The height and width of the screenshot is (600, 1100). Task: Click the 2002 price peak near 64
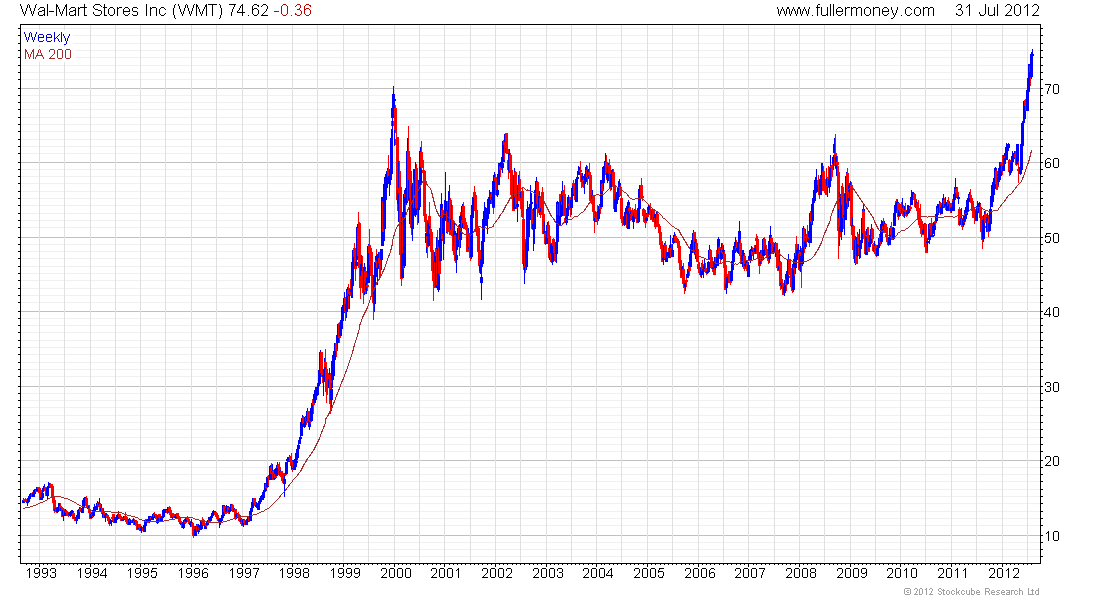[505, 140]
